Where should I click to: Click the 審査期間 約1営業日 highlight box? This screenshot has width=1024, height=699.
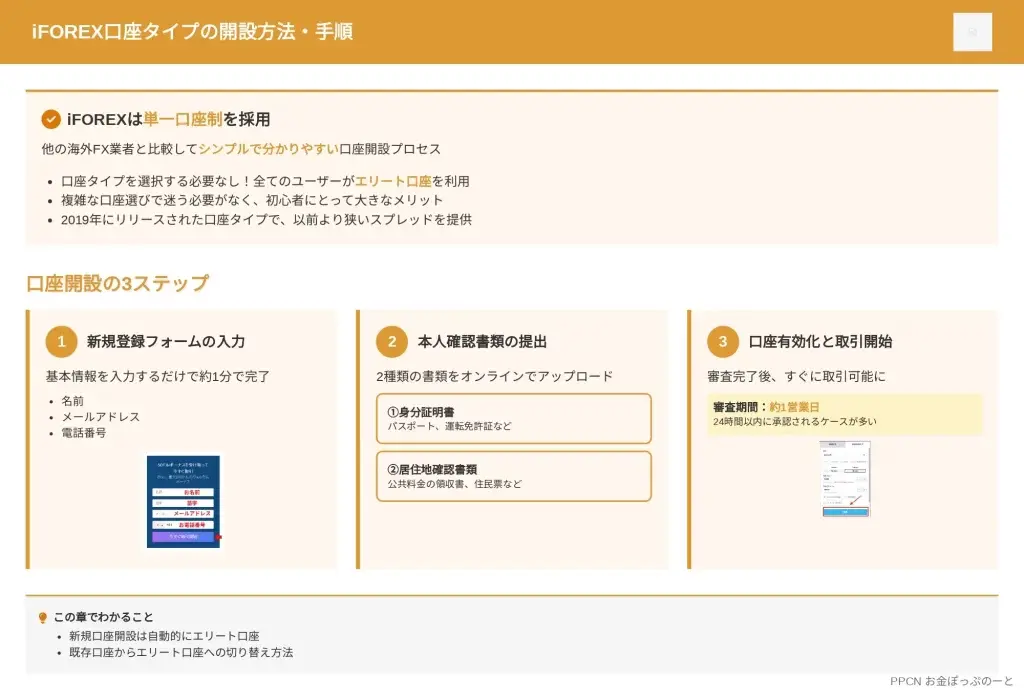coord(844,414)
